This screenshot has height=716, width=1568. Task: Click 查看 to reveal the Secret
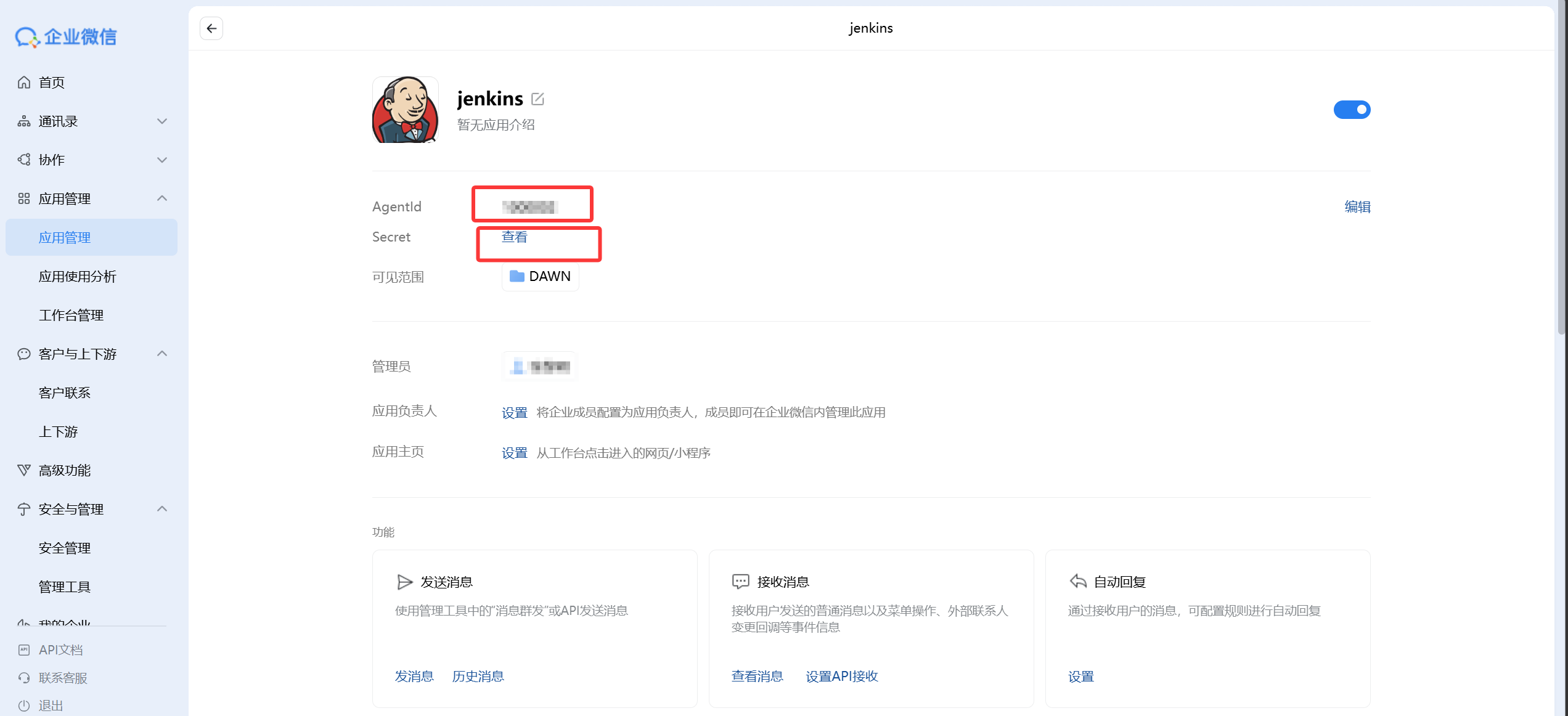(515, 237)
